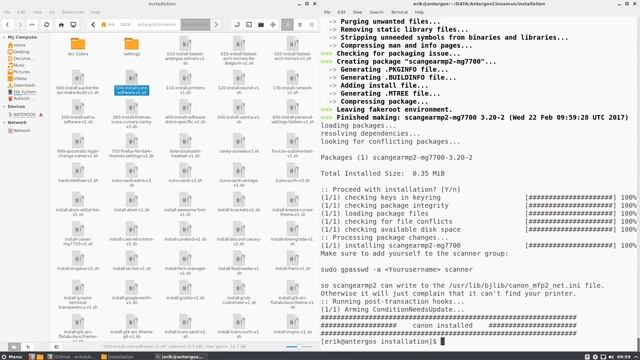The image size is (640, 360).
Task: Select the install-canon-mg7750 script file
Action: (78, 234)
